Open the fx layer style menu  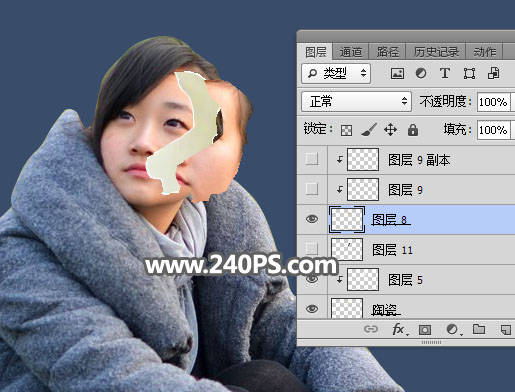[x=399, y=329]
